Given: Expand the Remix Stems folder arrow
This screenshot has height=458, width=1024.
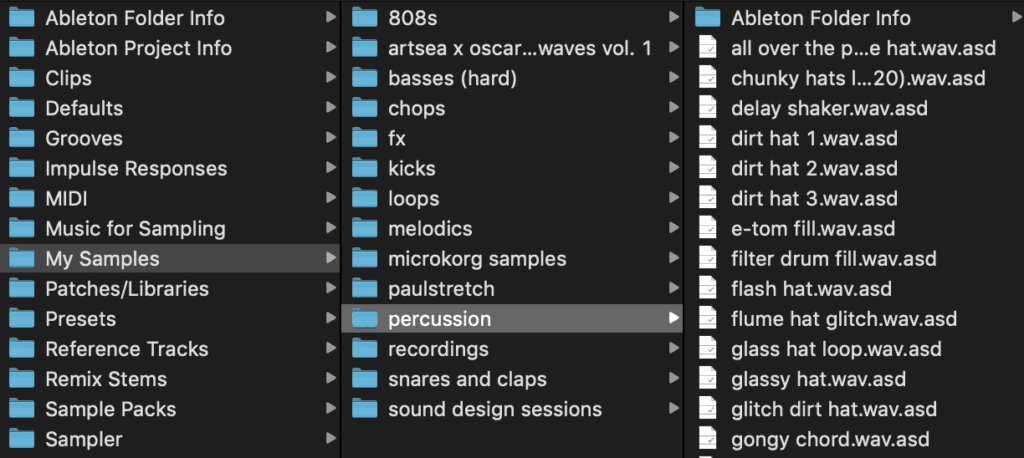Looking at the screenshot, I should click(331, 379).
